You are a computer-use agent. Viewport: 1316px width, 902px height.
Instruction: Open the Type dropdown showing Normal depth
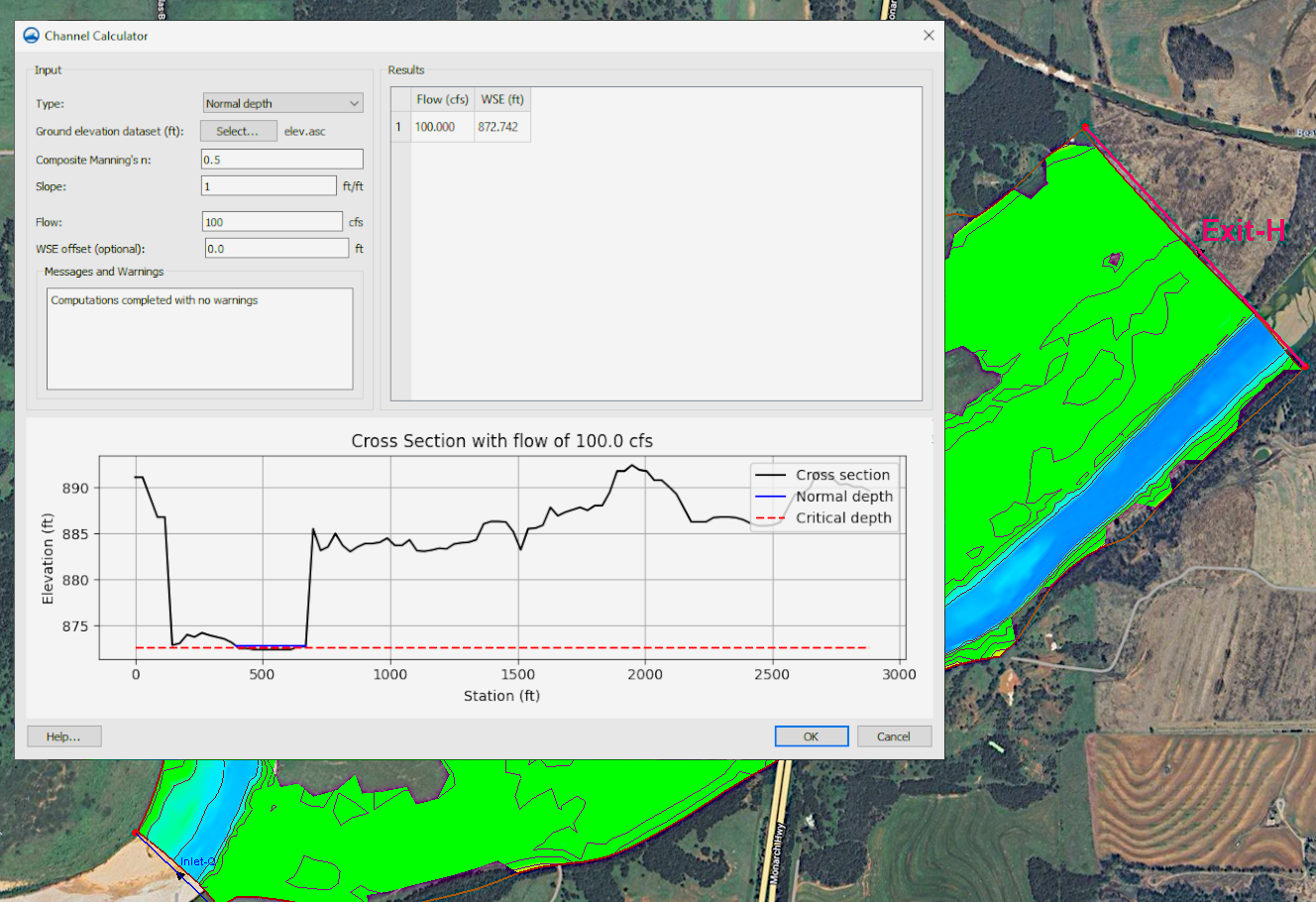click(282, 103)
